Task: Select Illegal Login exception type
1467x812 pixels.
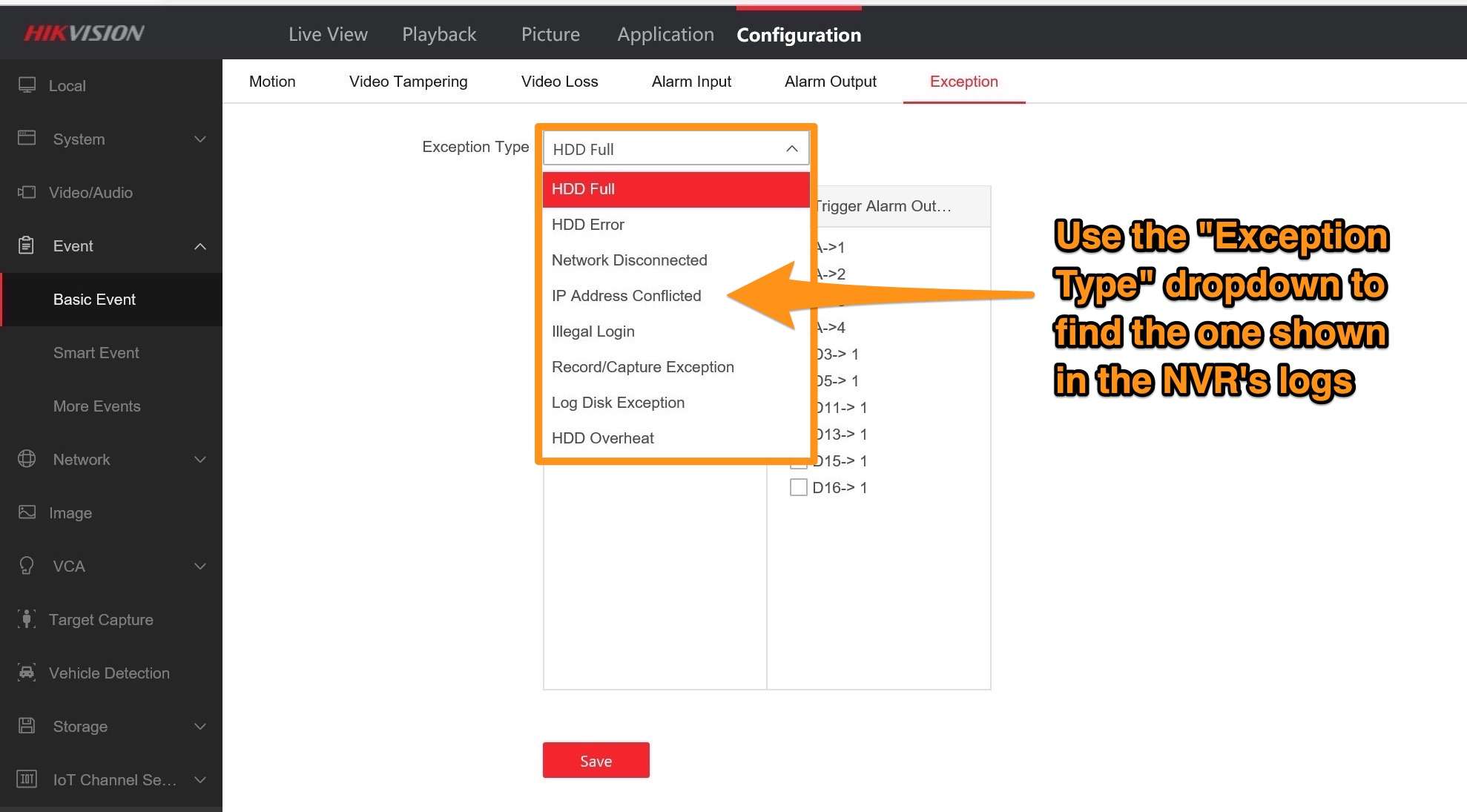Action: point(593,331)
